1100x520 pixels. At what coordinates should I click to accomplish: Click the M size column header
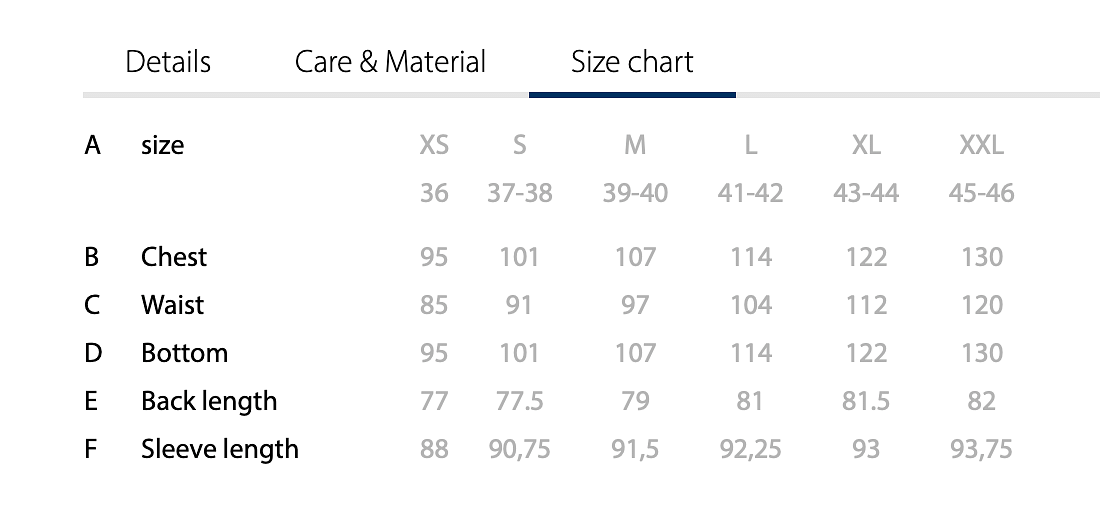[635, 145]
